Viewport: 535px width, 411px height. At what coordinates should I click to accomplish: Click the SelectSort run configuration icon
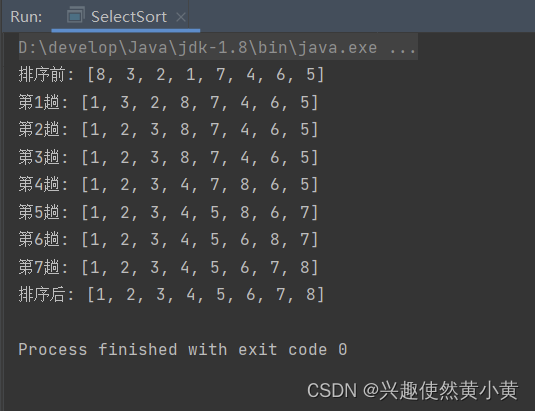(76, 15)
